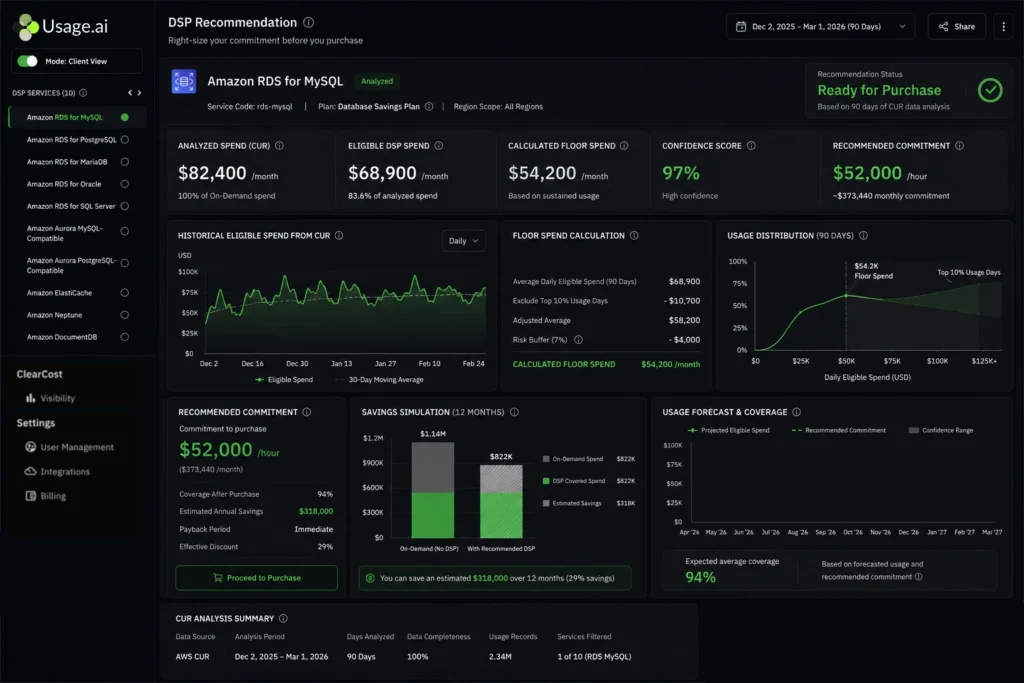Click the Ready for Purchase checkmark icon

[990, 90]
